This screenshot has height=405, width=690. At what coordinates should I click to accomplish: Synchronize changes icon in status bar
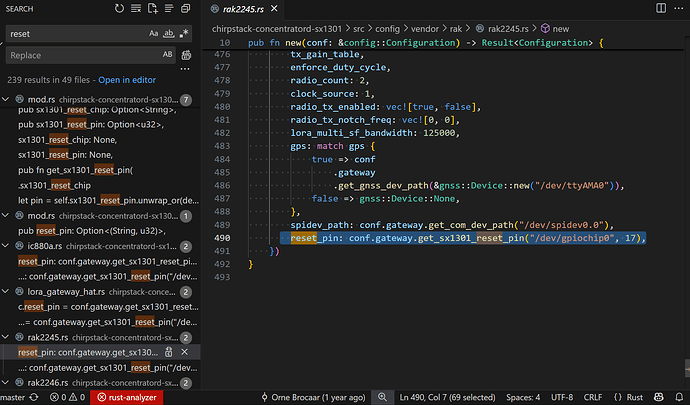point(34,397)
